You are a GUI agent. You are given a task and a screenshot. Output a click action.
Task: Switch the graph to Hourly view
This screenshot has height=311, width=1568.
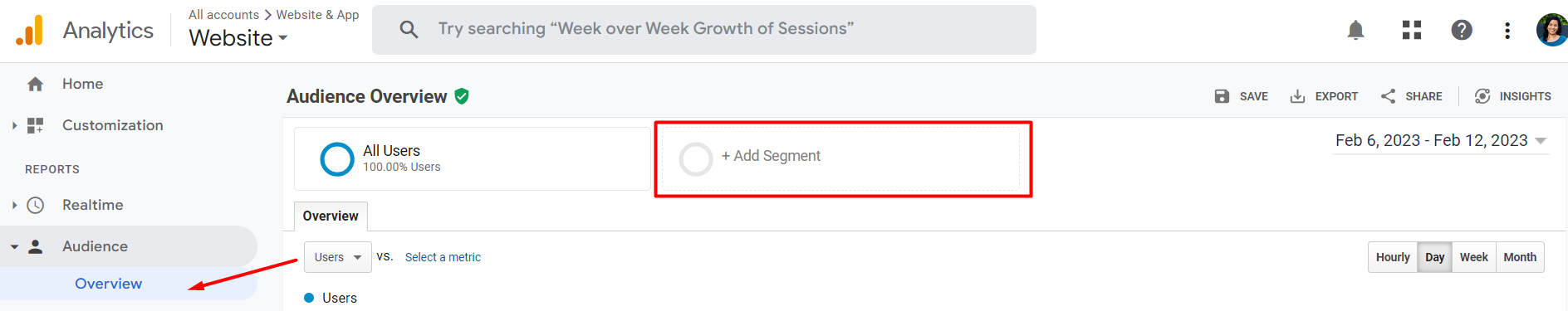click(1393, 257)
